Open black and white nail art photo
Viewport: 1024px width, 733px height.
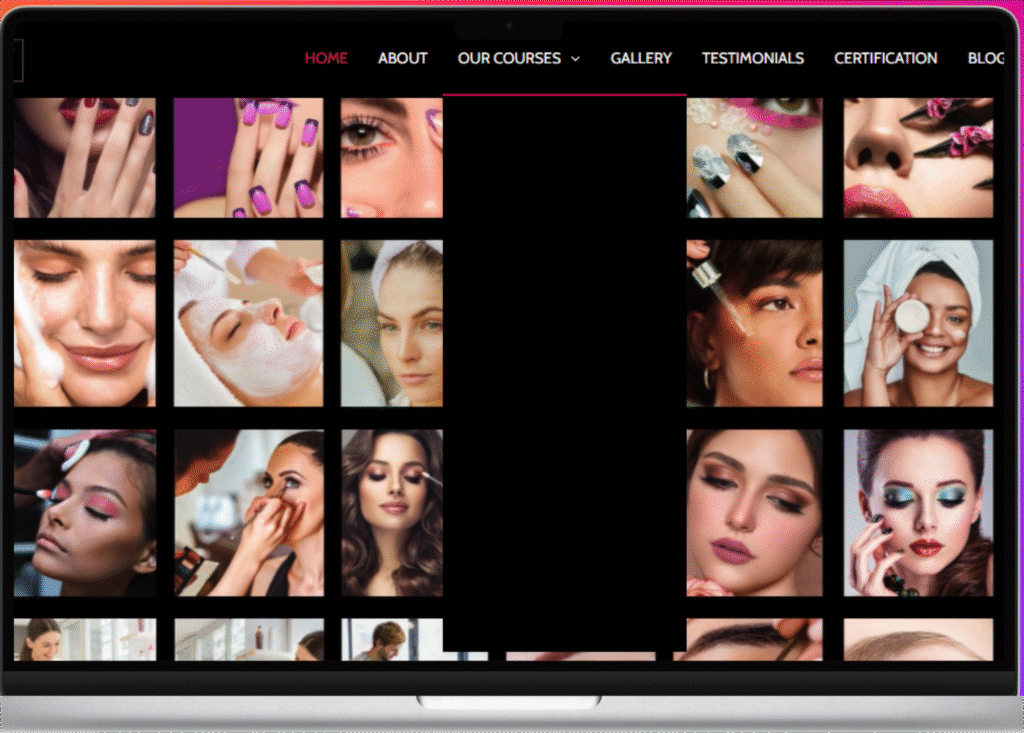click(754, 157)
